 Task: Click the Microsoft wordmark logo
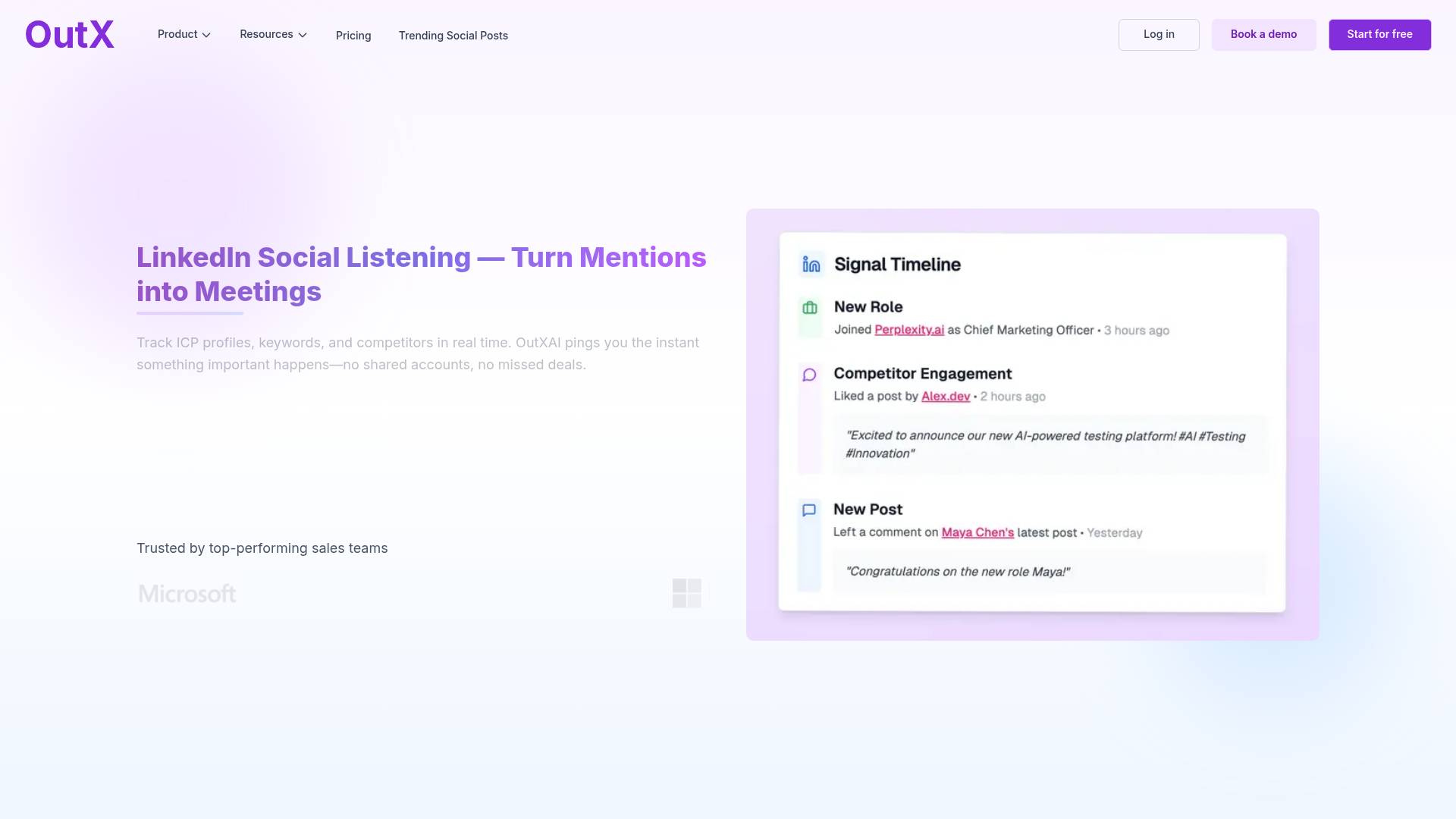pos(187,594)
